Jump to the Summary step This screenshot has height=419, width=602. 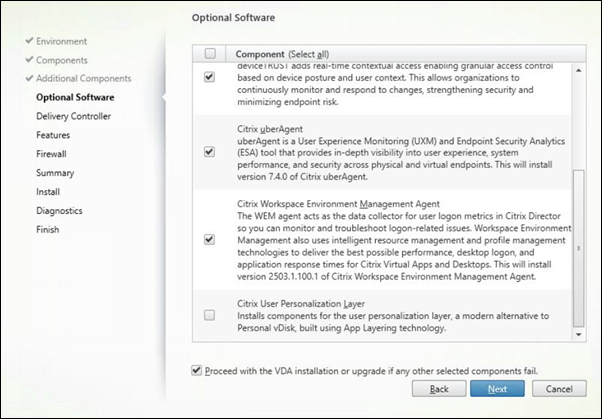click(x=54, y=173)
